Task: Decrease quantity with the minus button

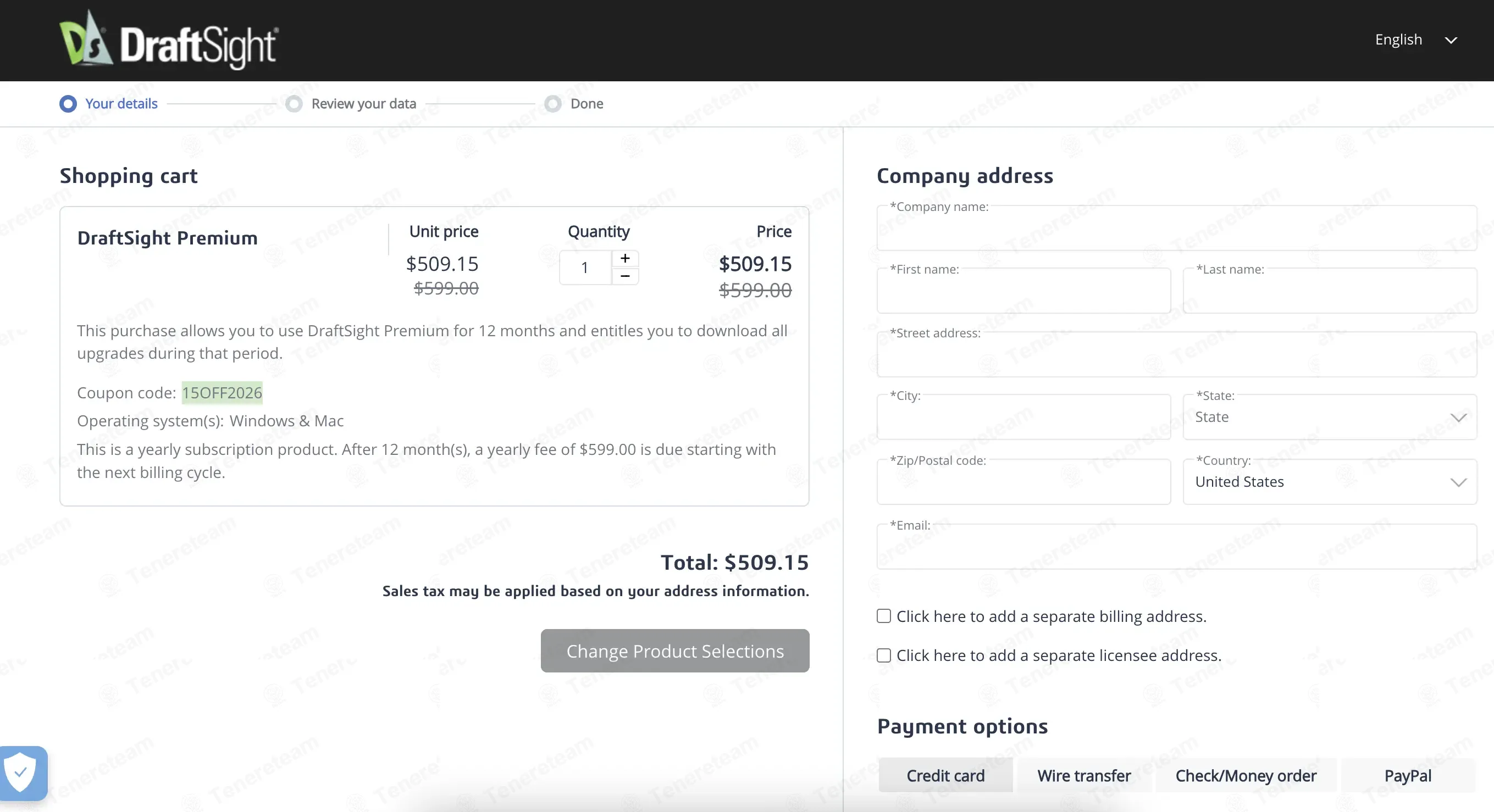Action: pos(624,276)
